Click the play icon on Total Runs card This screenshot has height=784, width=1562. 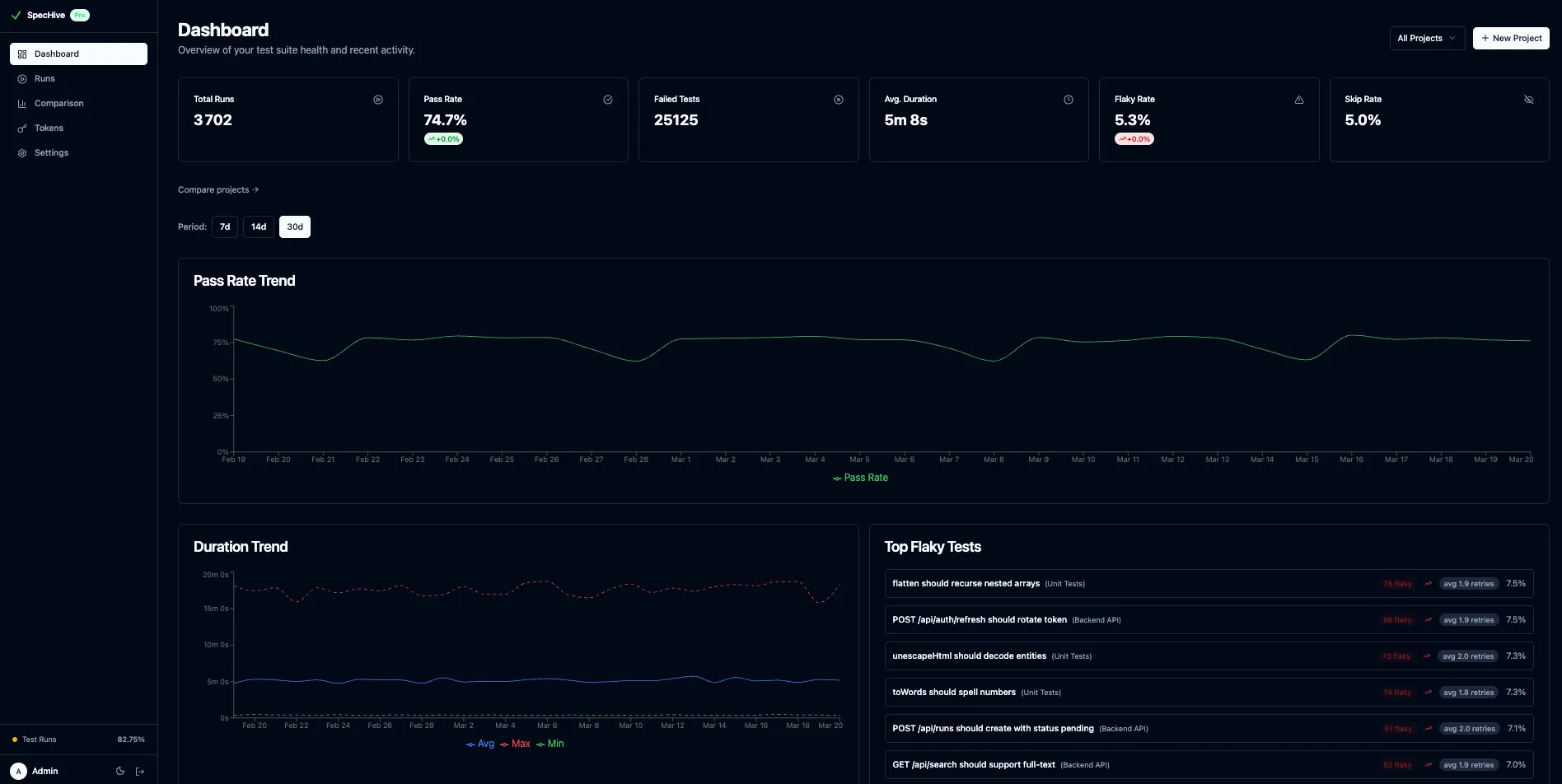(x=378, y=99)
